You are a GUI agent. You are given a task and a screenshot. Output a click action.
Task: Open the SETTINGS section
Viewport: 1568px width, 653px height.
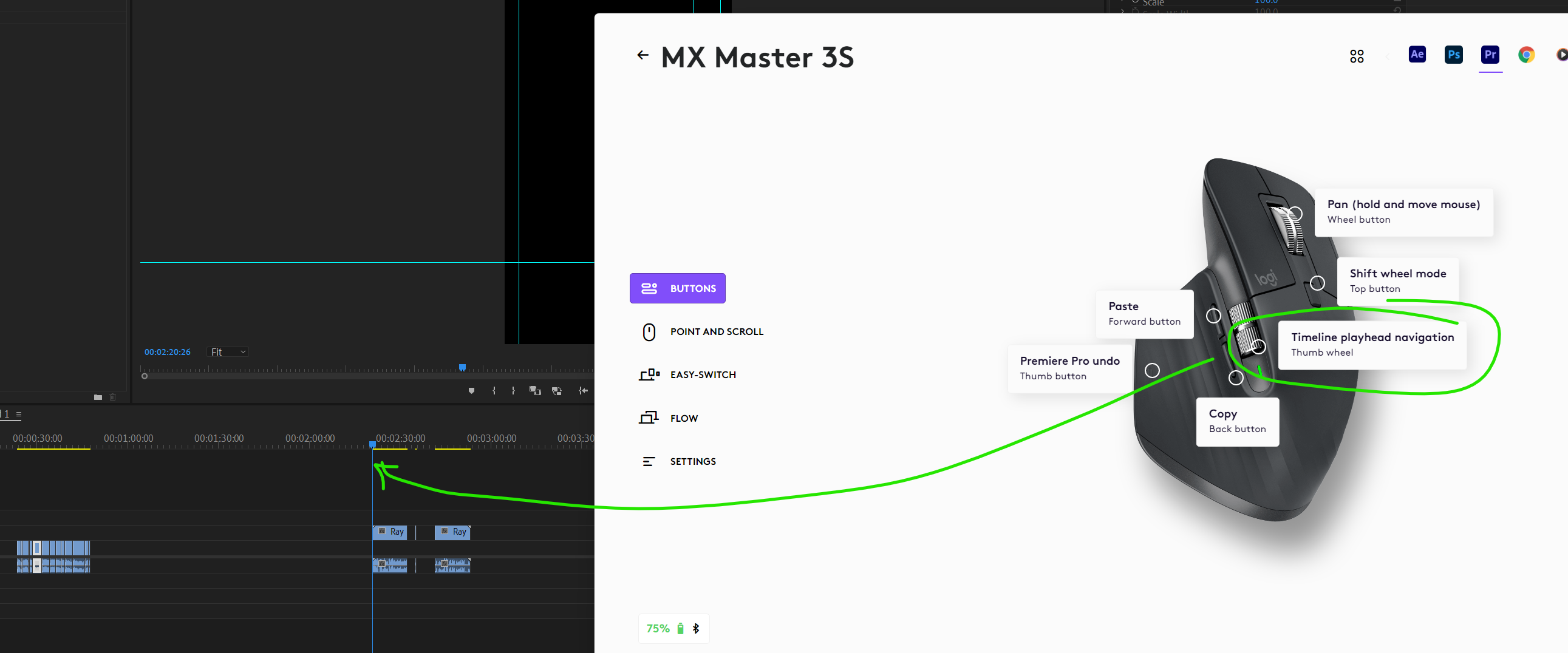693,461
